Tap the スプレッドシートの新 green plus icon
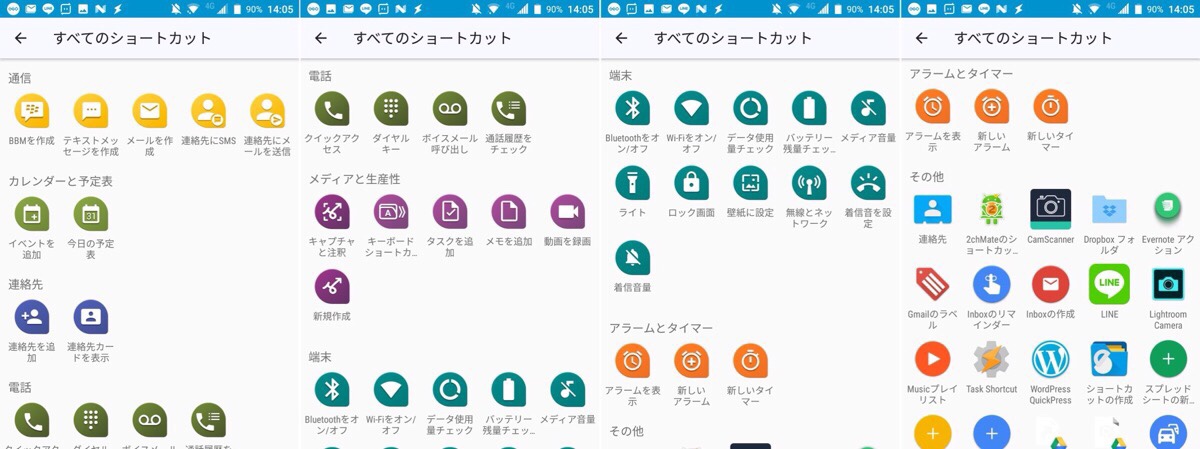This screenshot has height=449, width=1200. tap(1168, 359)
